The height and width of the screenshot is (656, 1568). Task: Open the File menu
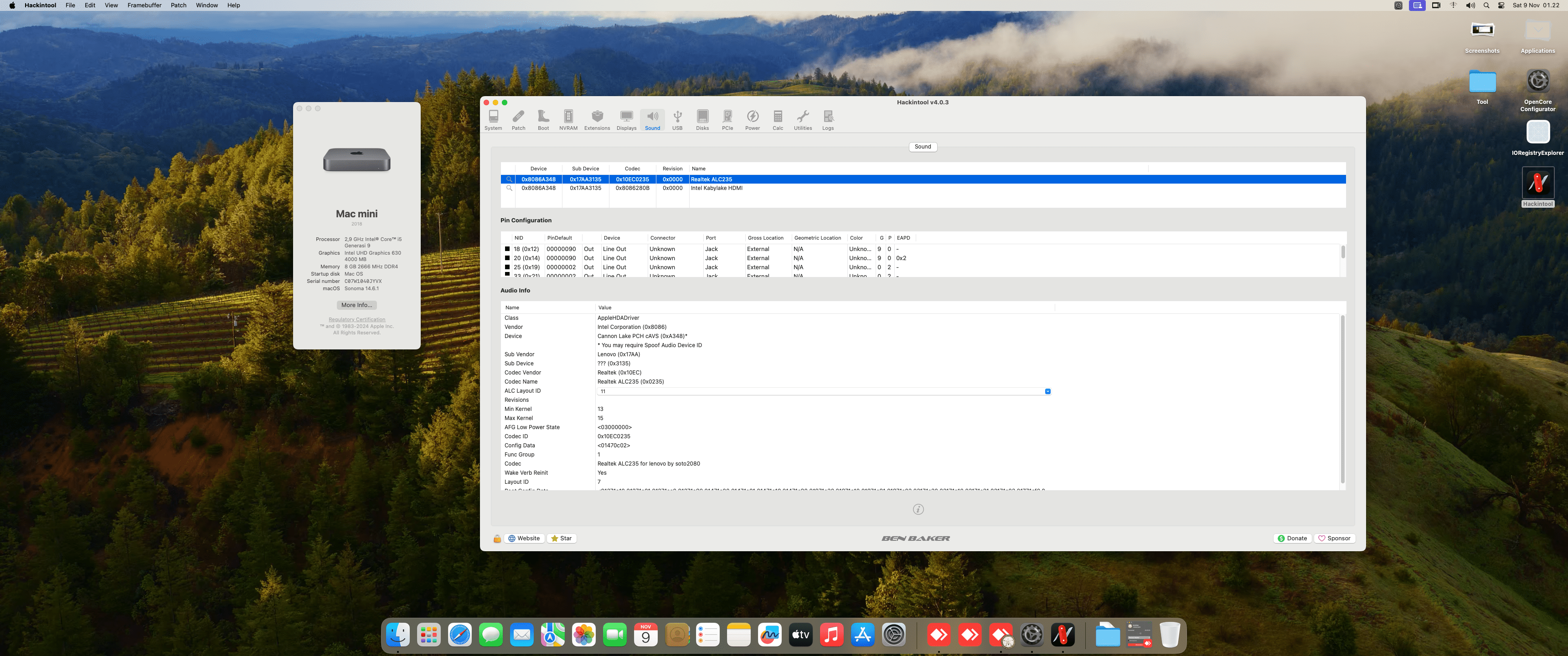point(71,5)
